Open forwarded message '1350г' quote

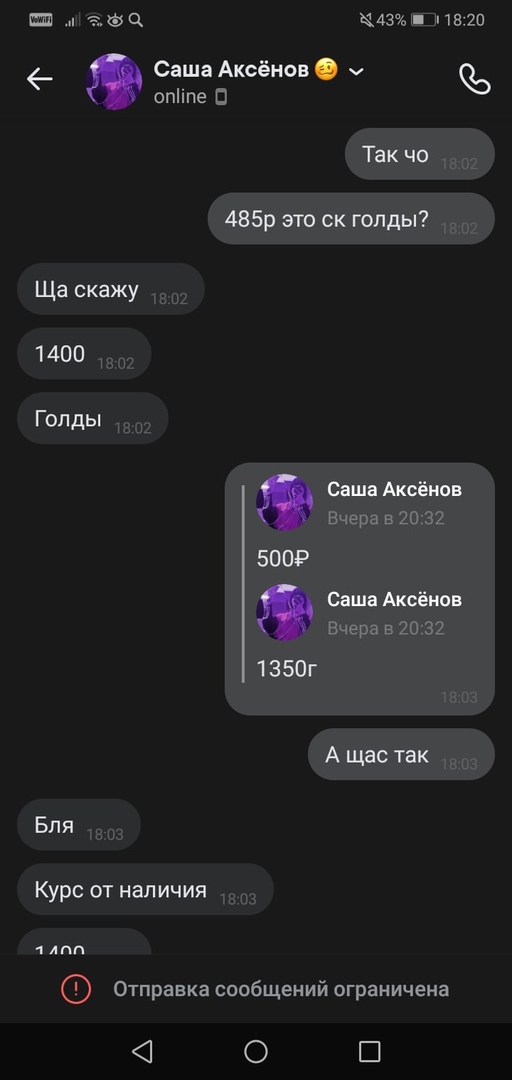click(359, 632)
